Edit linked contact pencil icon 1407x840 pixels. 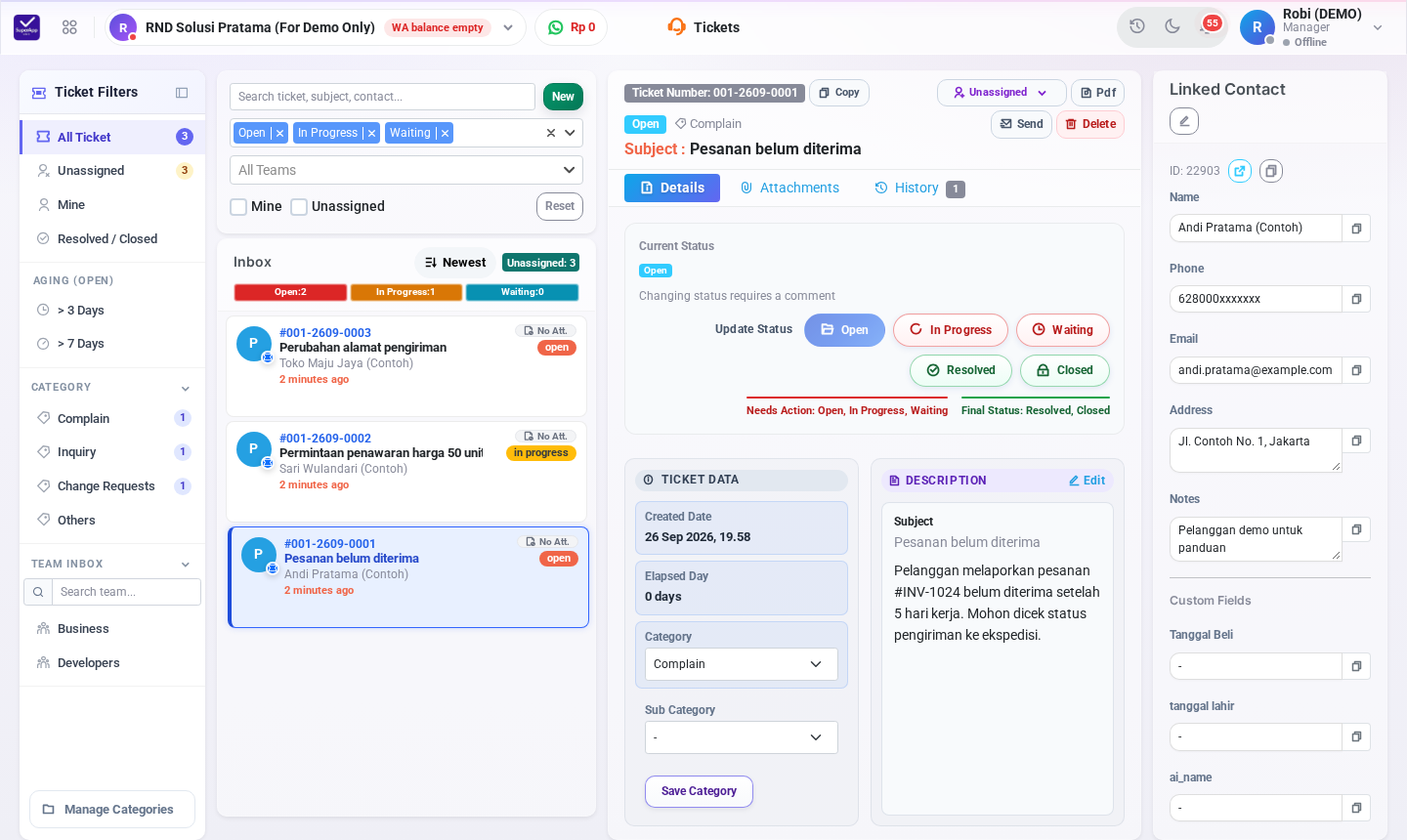[x=1184, y=121]
